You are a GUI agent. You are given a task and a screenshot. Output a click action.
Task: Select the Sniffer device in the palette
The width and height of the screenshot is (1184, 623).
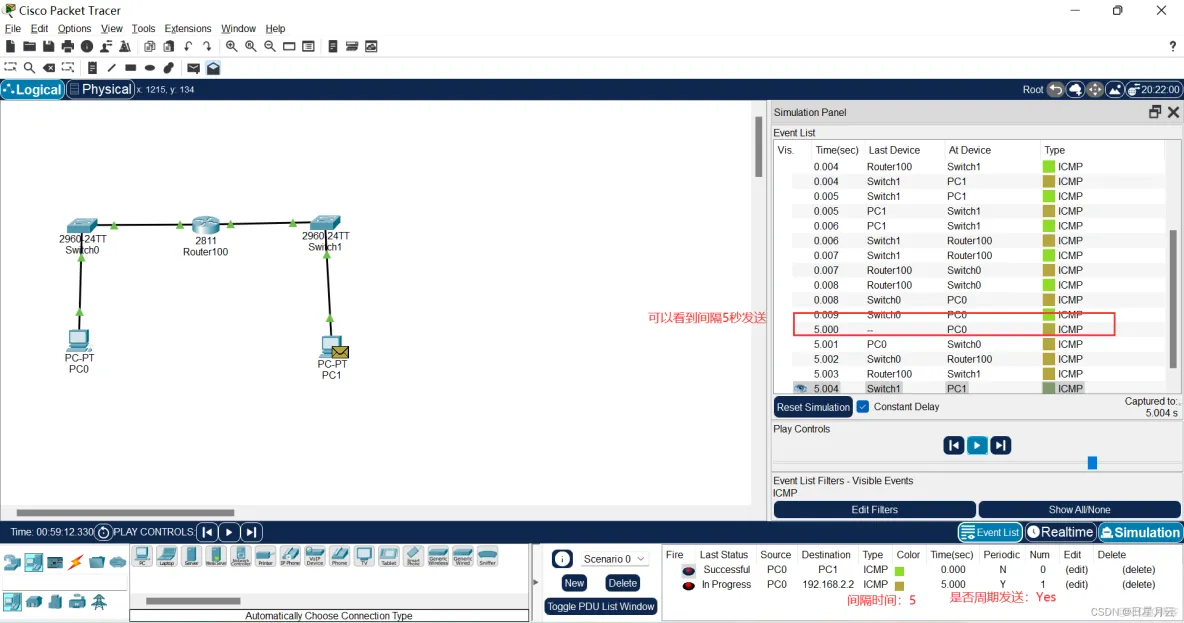click(x=488, y=557)
